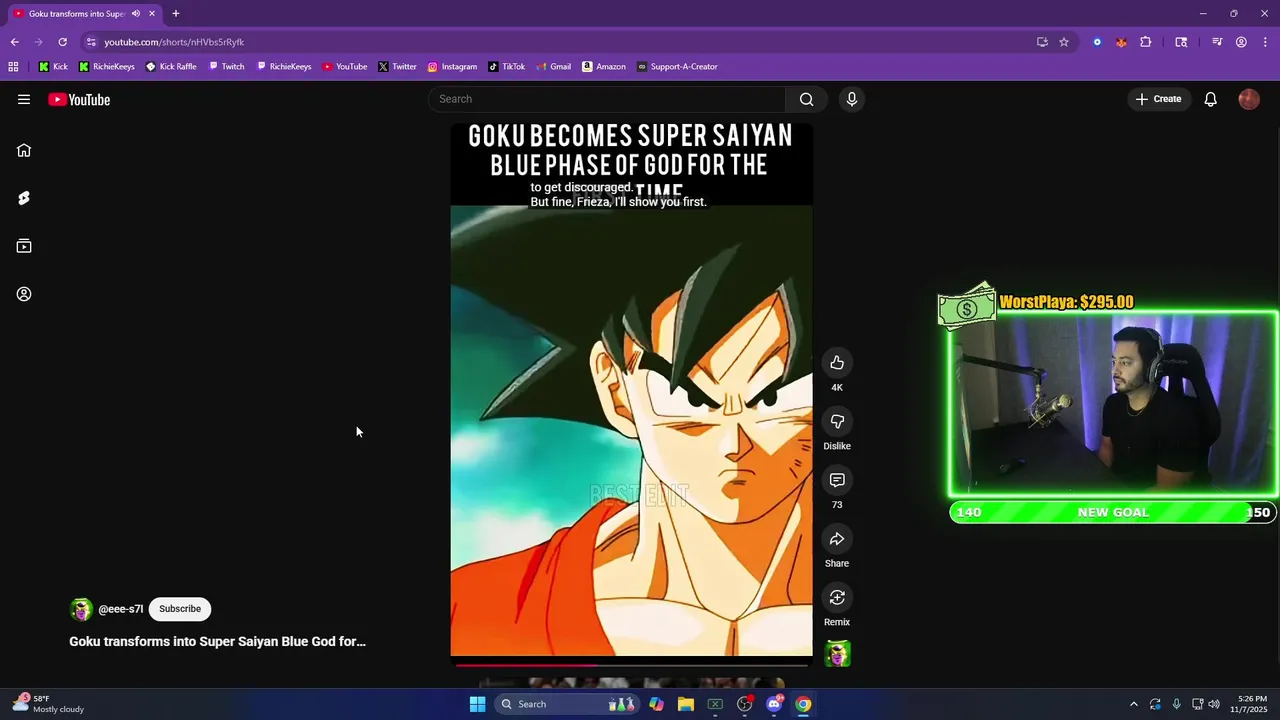Image resolution: width=1280 pixels, height=720 pixels.
Task: Like the Short with thumbs up
Action: (837, 363)
